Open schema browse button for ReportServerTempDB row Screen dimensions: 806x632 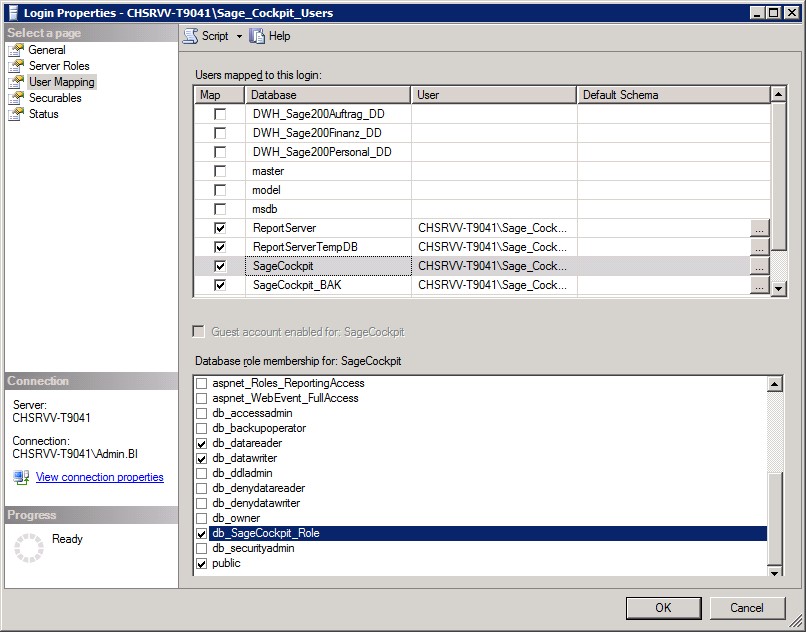760,247
